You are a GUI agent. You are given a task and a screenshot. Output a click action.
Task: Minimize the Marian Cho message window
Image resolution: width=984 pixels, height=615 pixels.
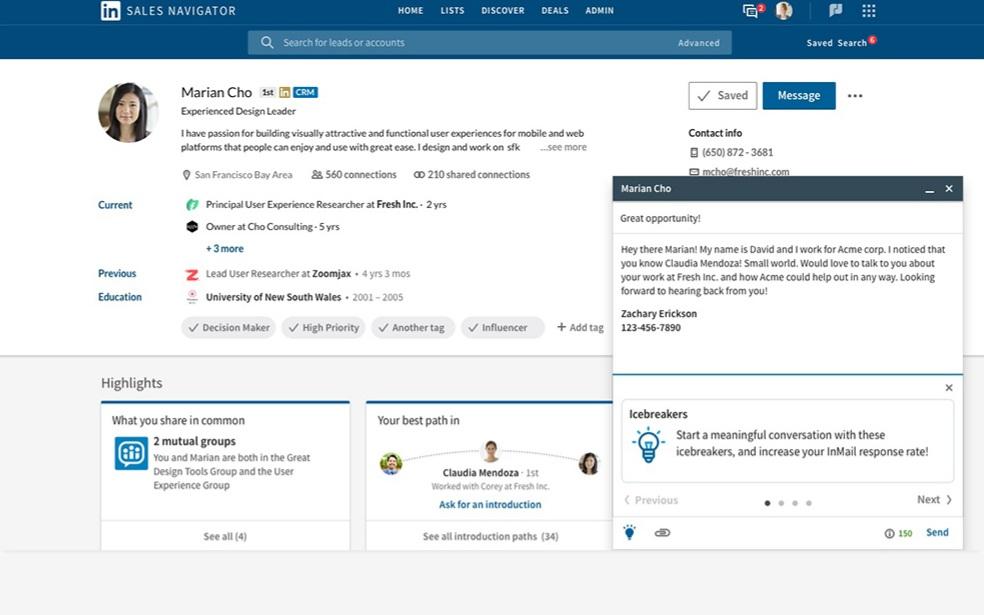pyautogui.click(x=929, y=189)
